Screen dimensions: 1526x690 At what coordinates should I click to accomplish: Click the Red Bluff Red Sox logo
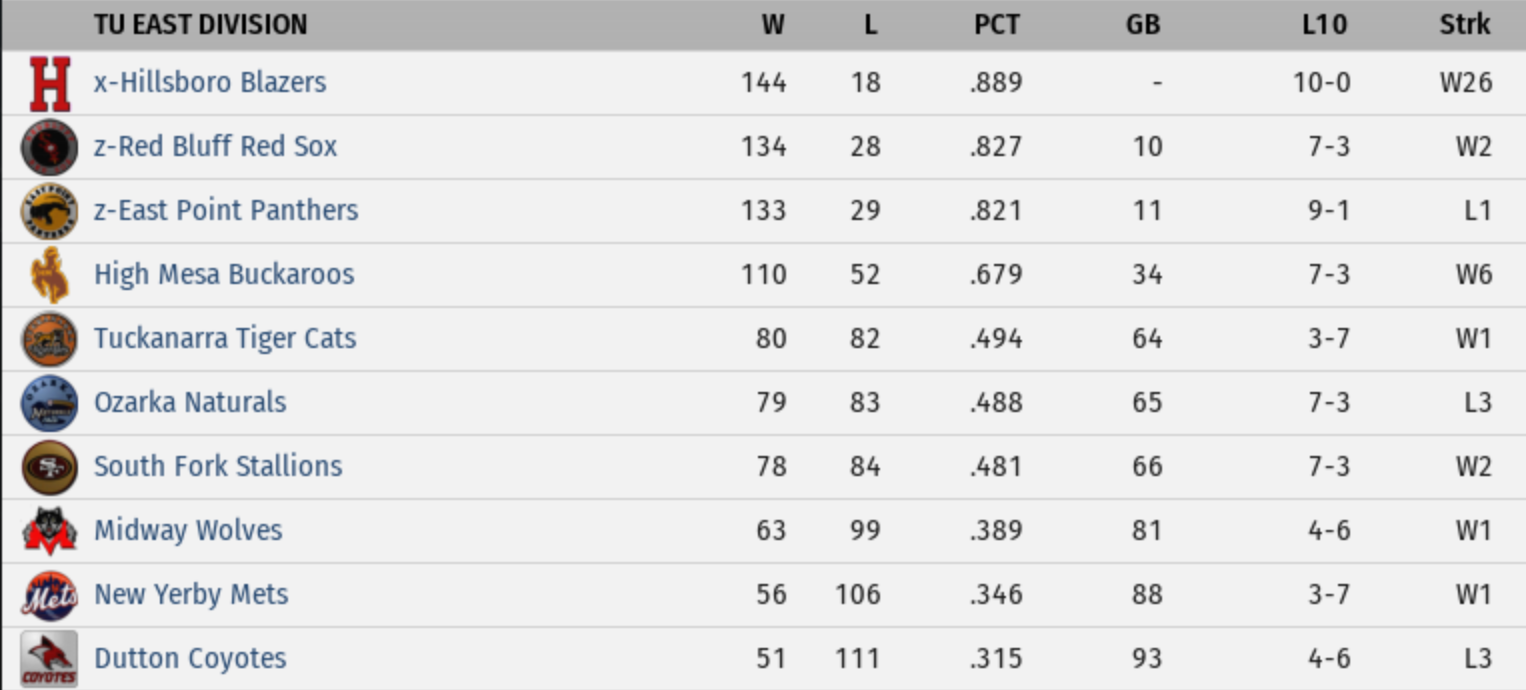point(49,147)
